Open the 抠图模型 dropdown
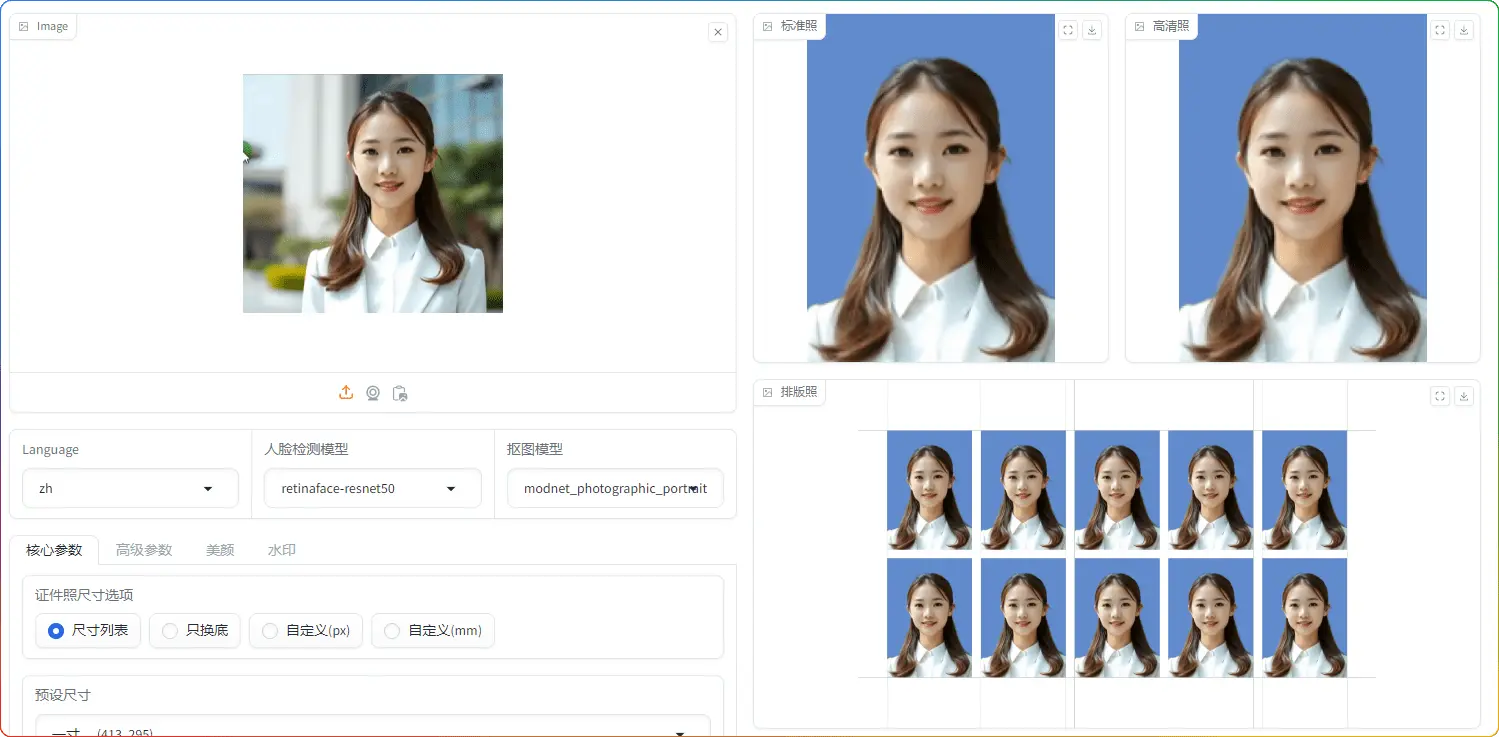1499x737 pixels. point(614,489)
